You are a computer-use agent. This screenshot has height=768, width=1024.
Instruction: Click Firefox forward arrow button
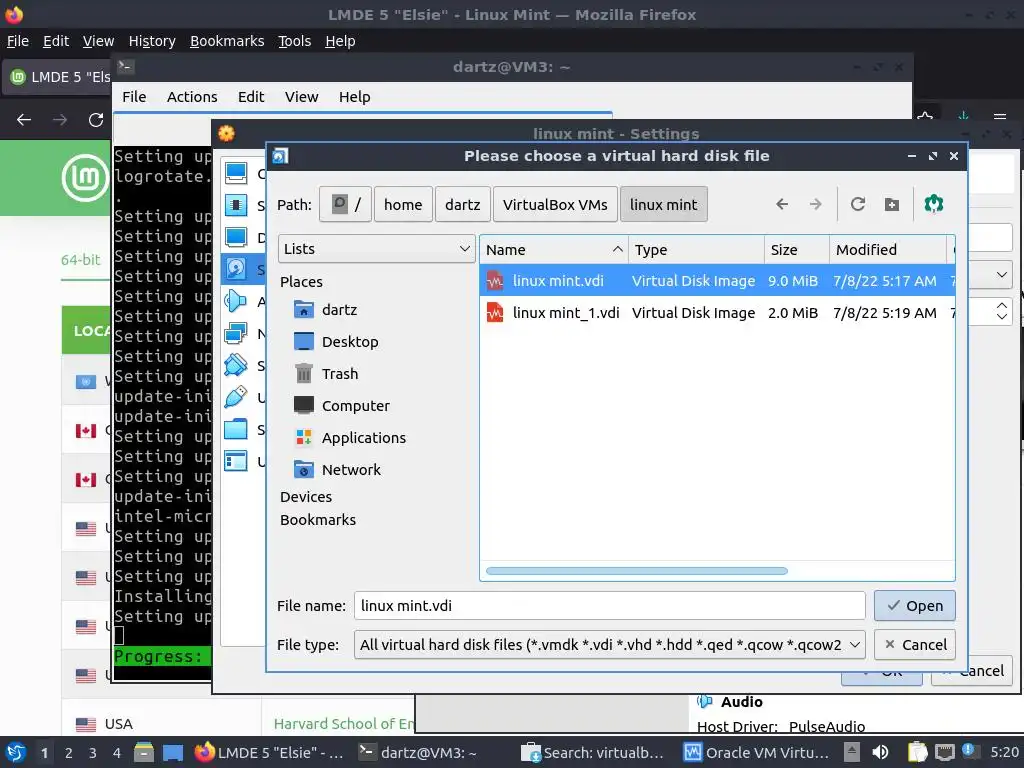coord(60,120)
